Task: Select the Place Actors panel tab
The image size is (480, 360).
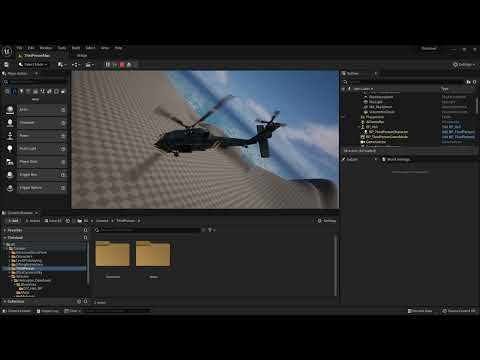Action: click(x=17, y=73)
